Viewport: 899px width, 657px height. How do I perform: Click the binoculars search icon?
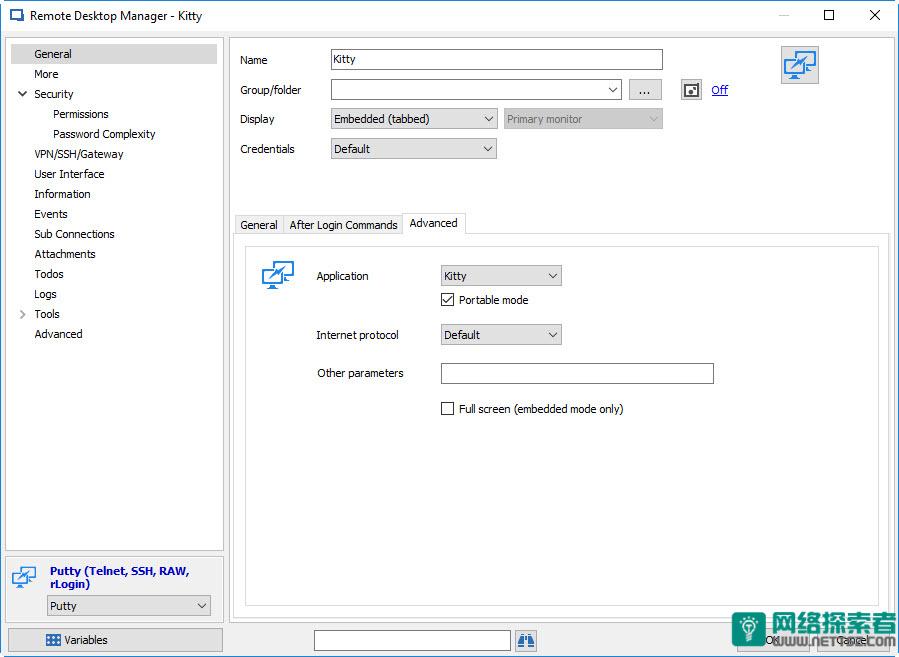[526, 640]
